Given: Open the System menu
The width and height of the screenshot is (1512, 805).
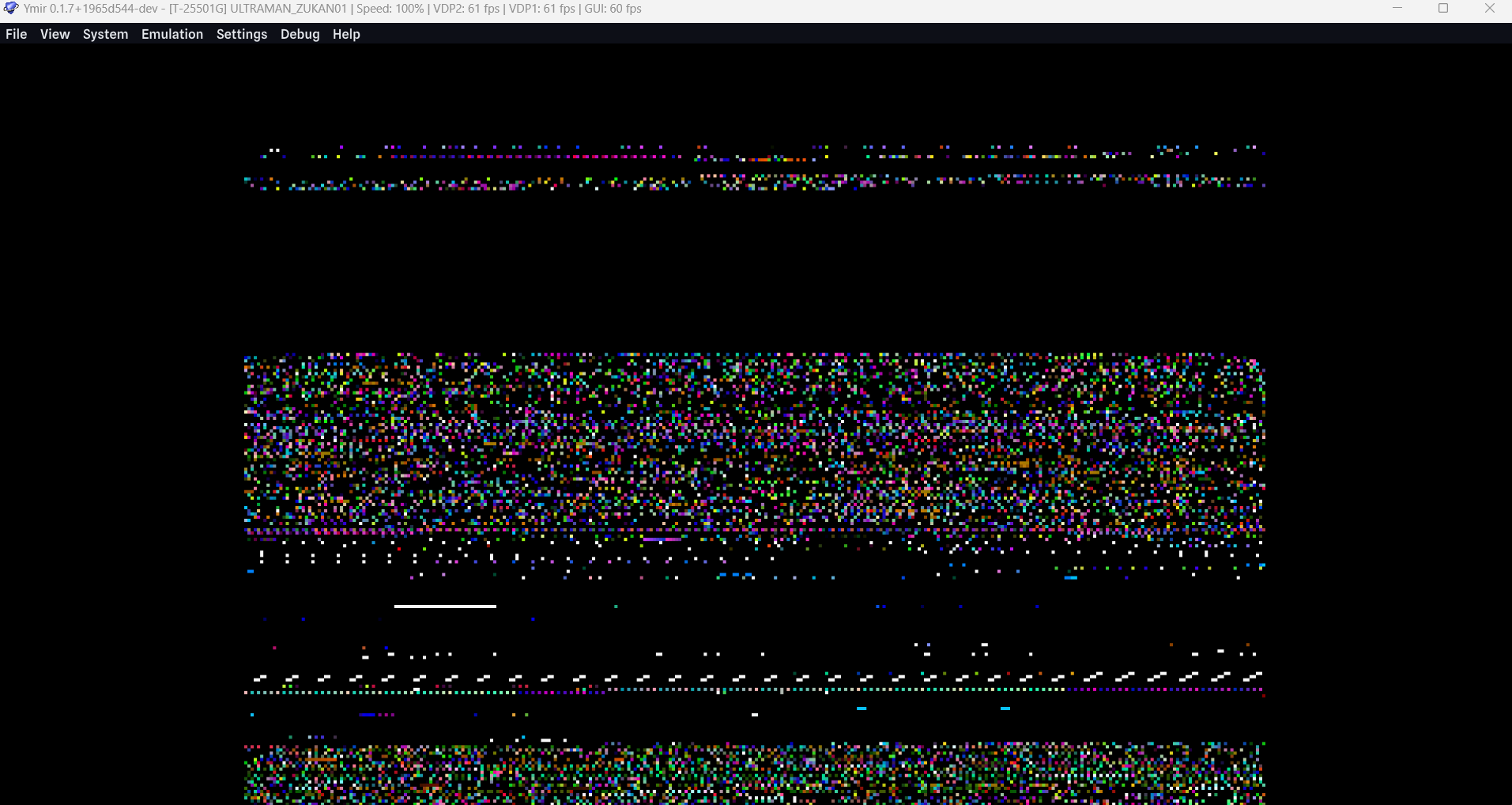Looking at the screenshot, I should 105,34.
